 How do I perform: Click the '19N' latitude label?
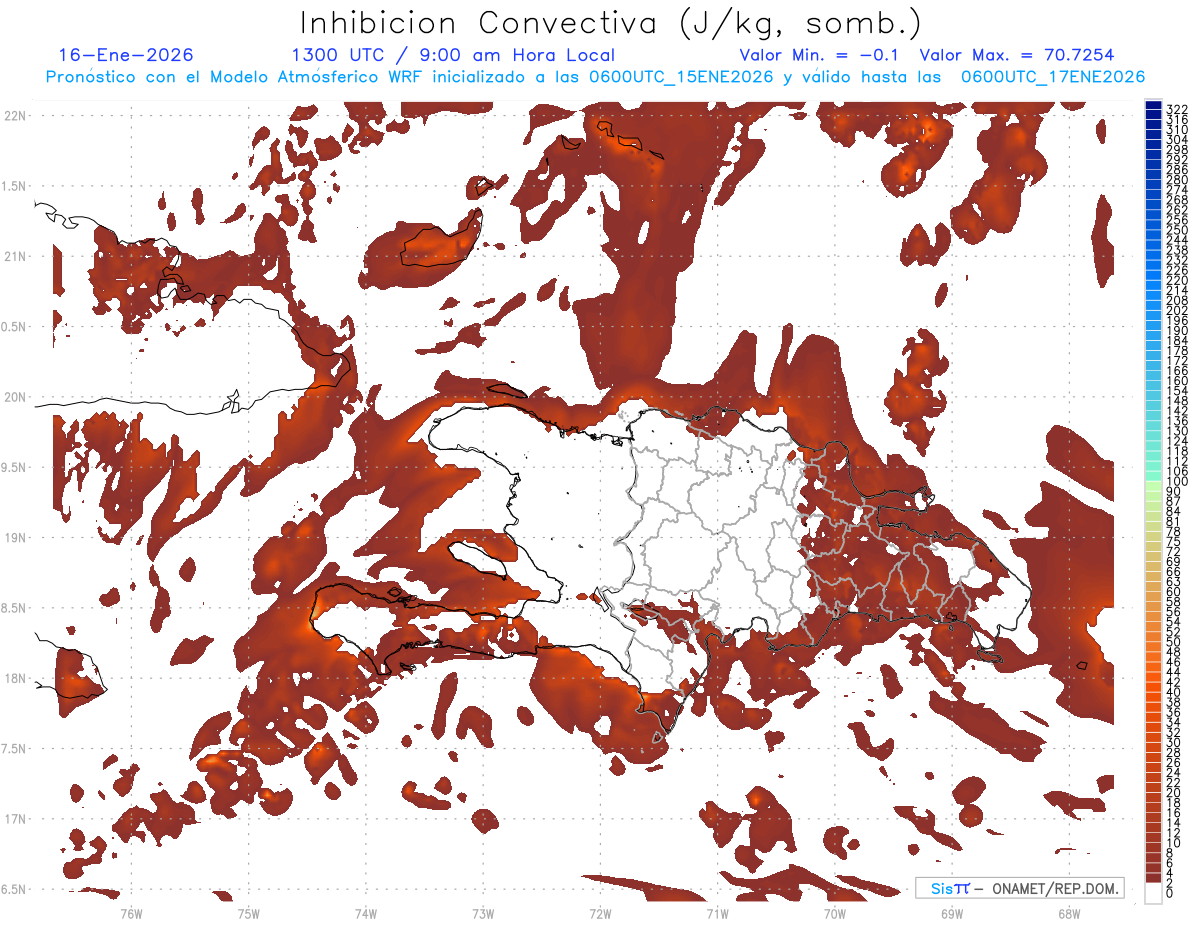click(x=14, y=538)
